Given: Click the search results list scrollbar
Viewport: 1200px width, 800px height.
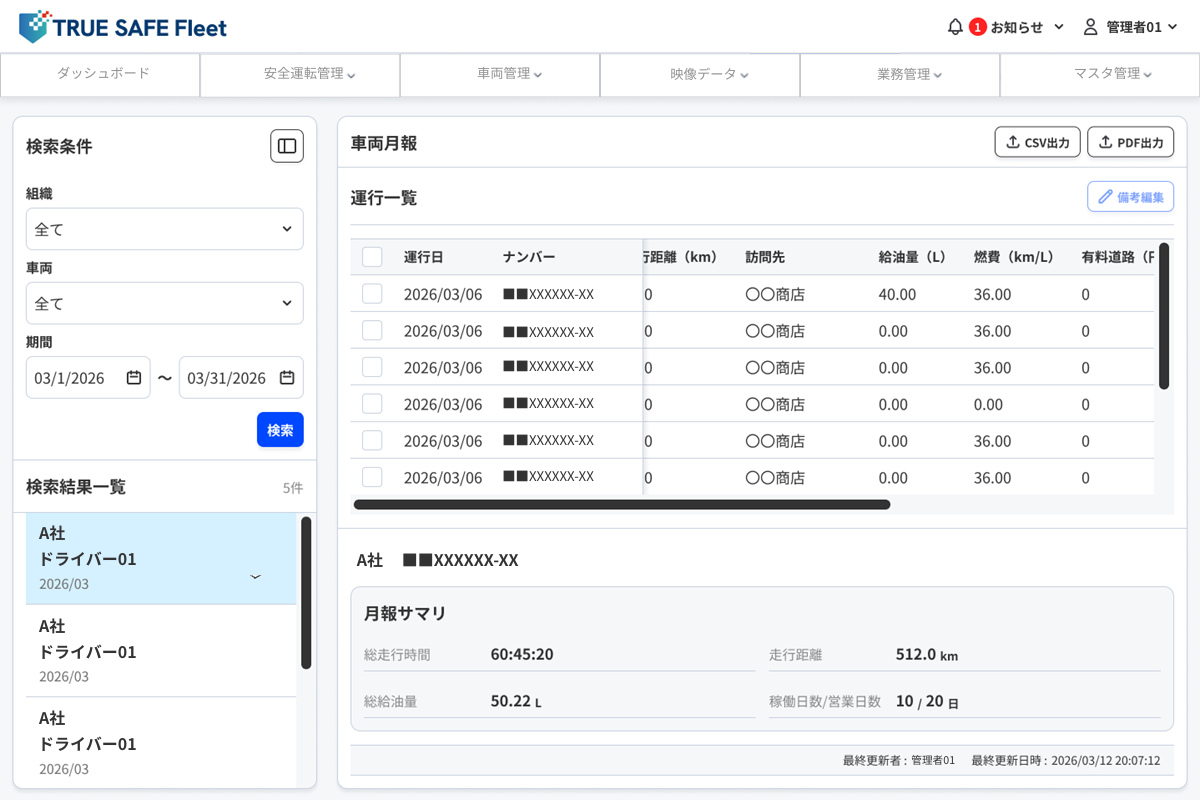Looking at the screenshot, I should [x=306, y=592].
